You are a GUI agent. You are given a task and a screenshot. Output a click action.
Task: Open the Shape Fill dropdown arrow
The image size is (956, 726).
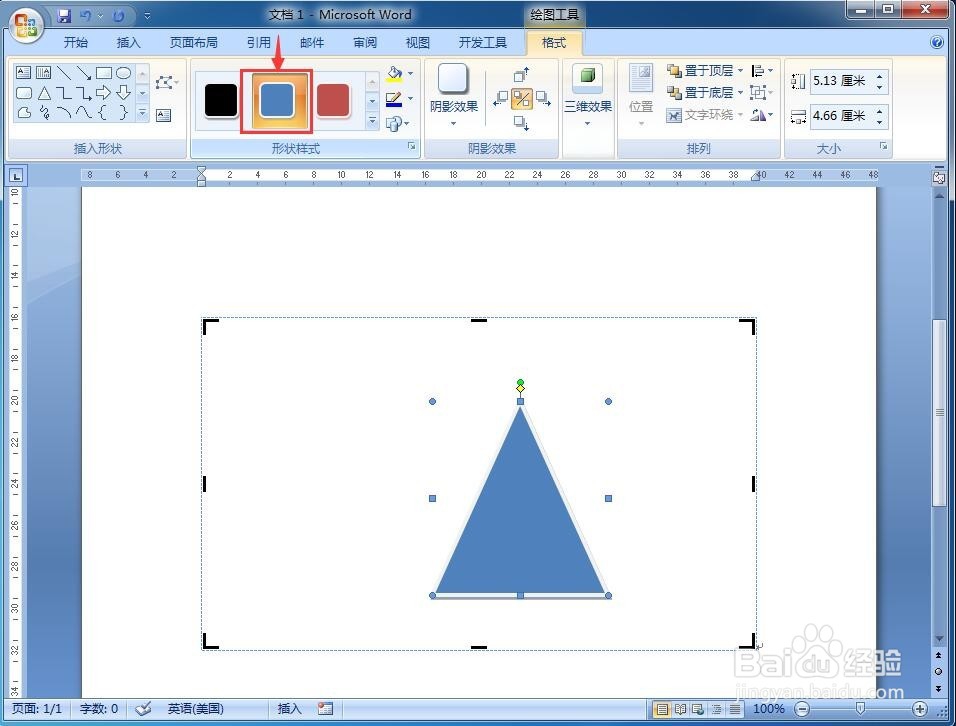[x=410, y=74]
